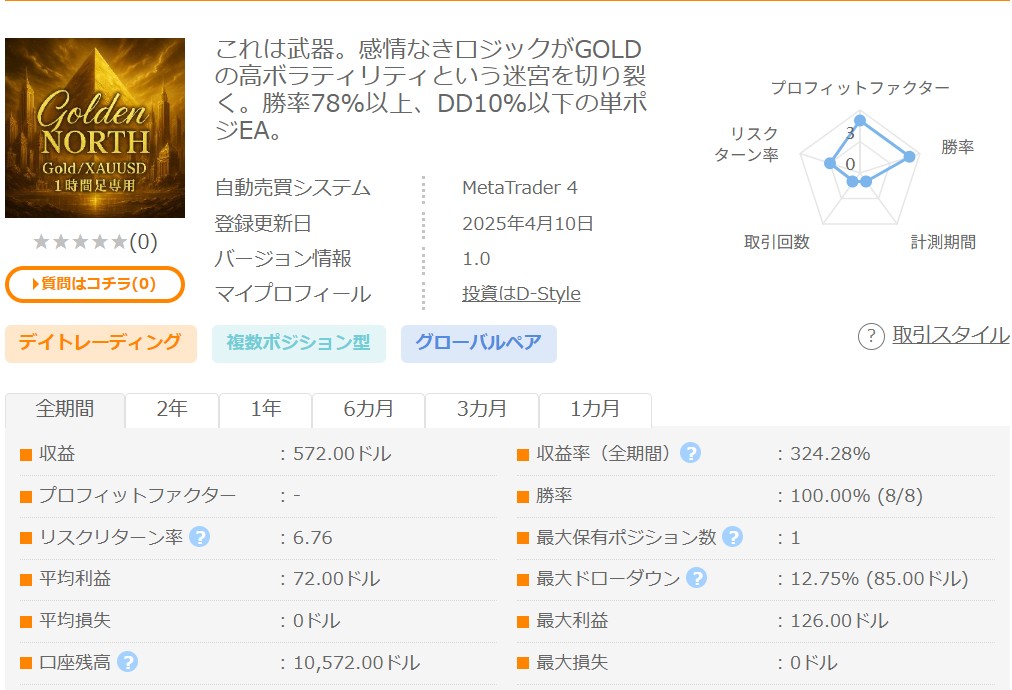Click help icon next to 口座残高

(127, 662)
